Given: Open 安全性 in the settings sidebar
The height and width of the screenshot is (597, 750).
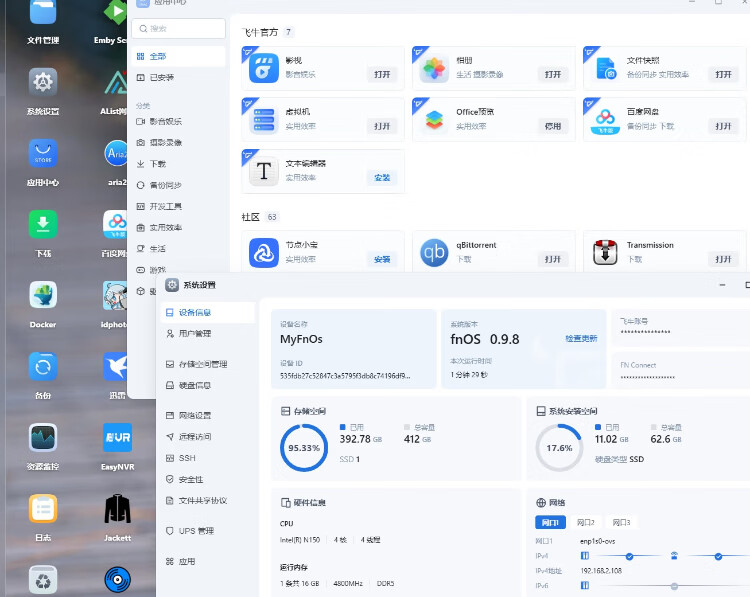Looking at the screenshot, I should click(191, 479).
